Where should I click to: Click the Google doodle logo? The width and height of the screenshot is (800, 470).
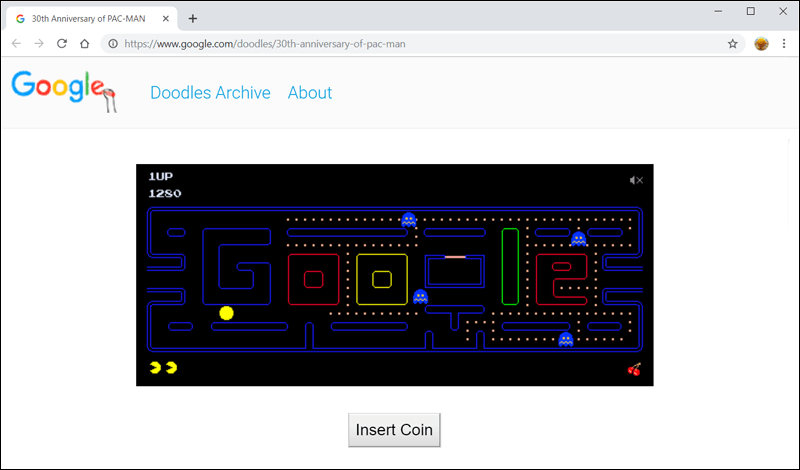coord(64,91)
